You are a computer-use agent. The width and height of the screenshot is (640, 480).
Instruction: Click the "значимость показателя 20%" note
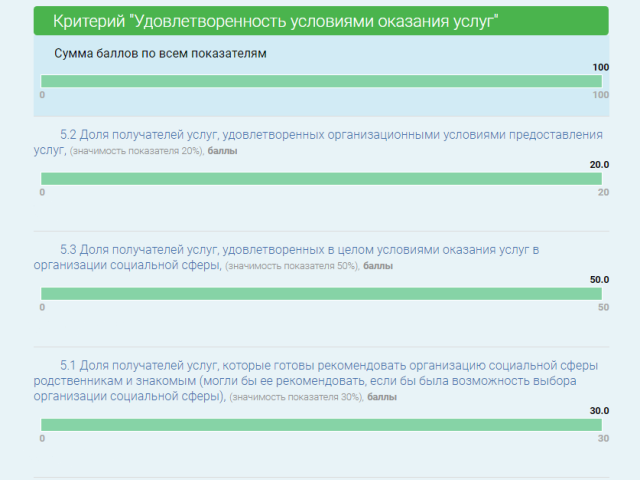coord(137,151)
